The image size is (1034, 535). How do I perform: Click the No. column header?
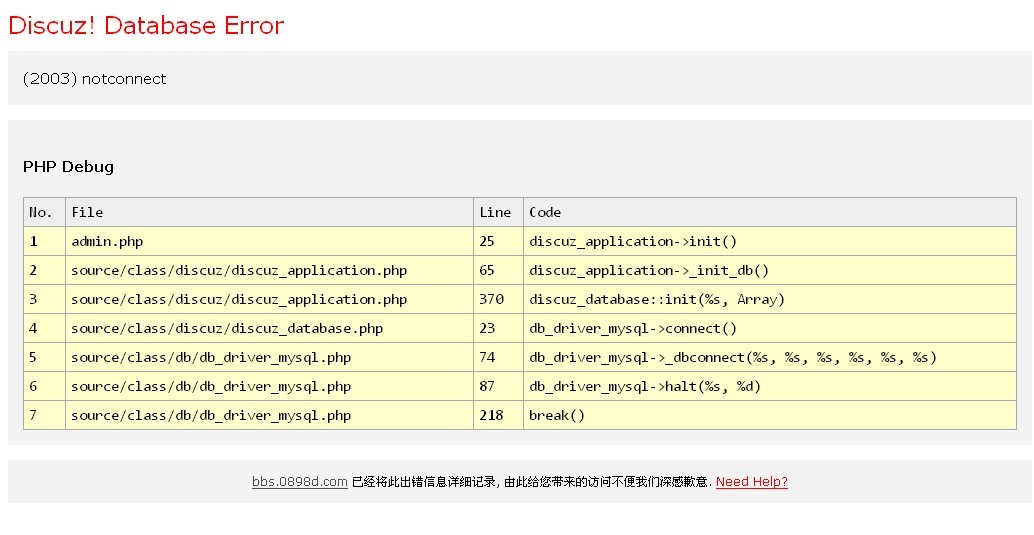(44, 212)
